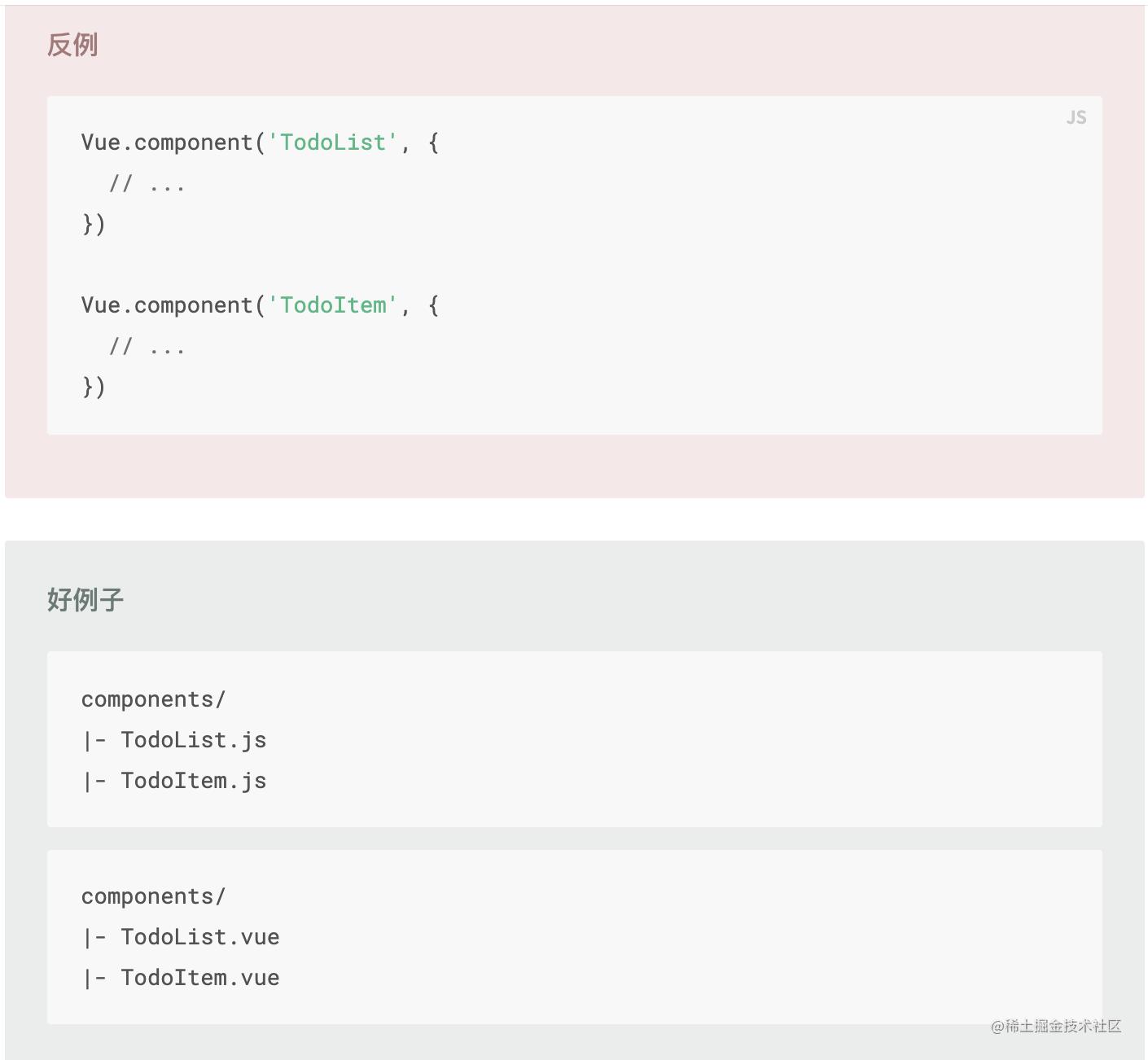Click components/ above the TodoList.js line

click(153, 699)
